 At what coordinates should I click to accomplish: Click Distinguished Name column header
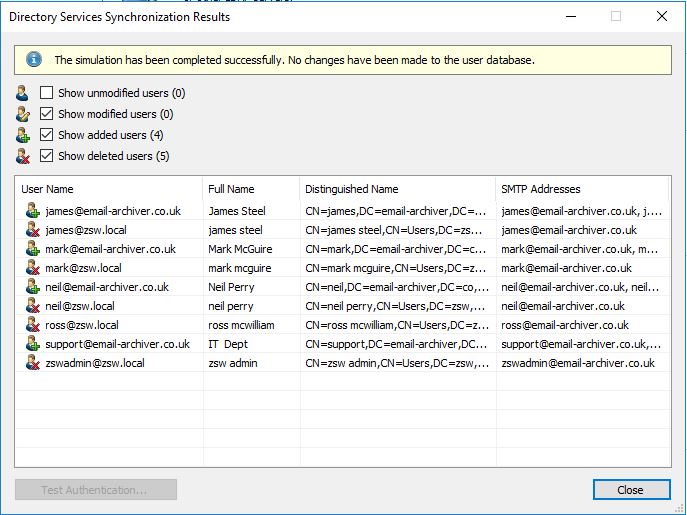coord(398,189)
